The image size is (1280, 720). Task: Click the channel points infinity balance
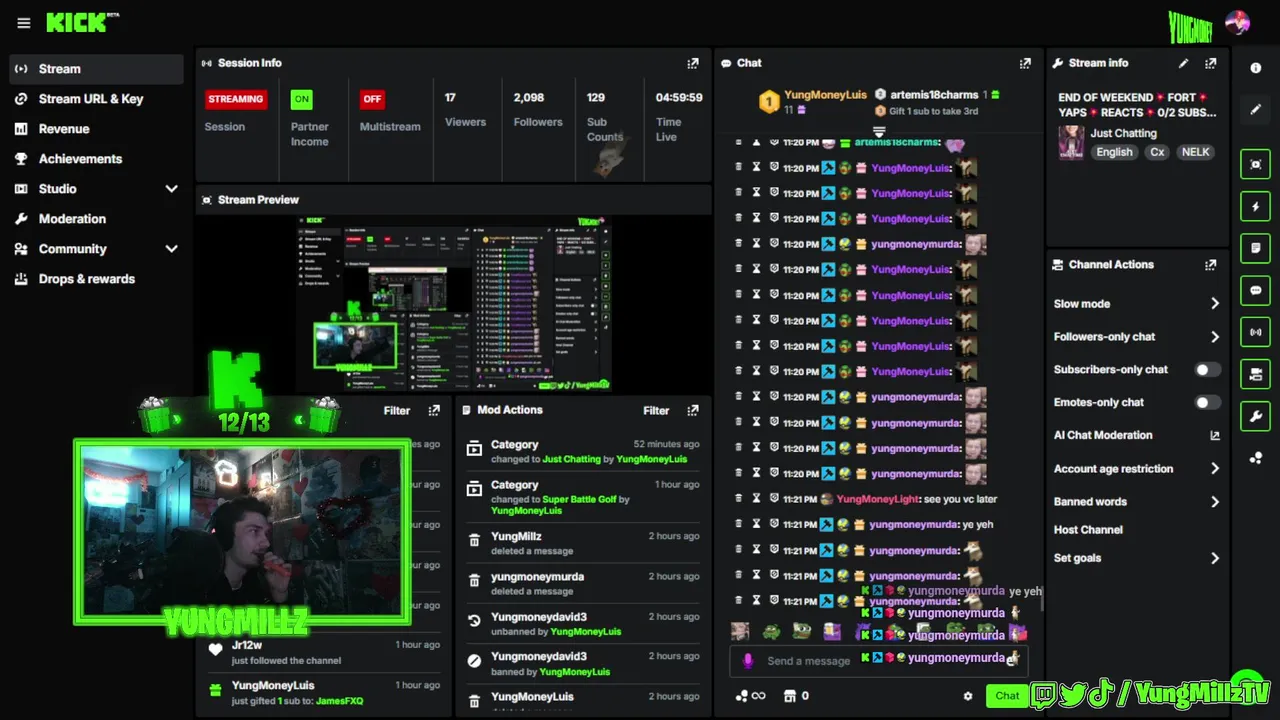coord(750,696)
